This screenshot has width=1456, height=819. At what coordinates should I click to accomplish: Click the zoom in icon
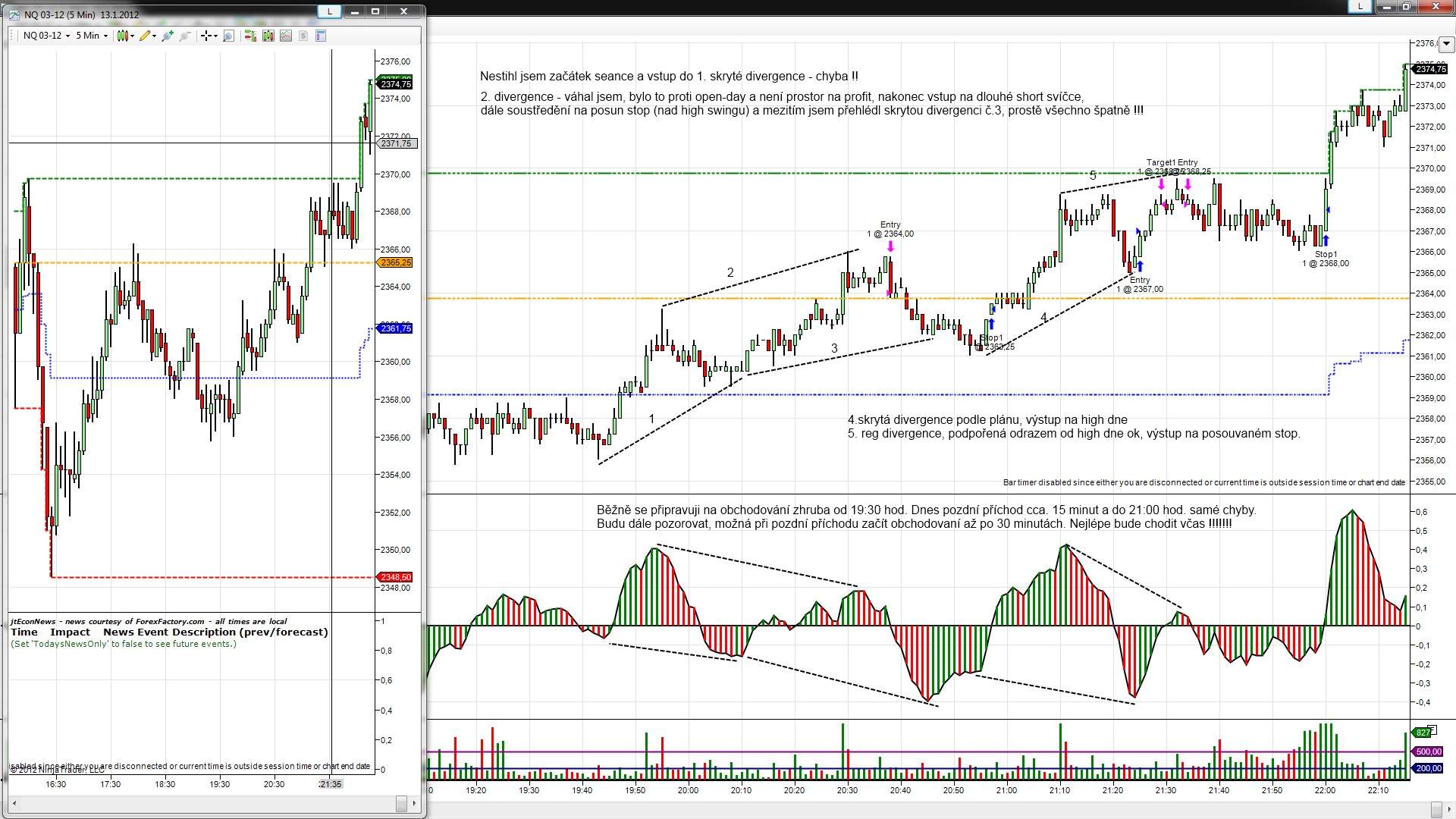[168, 36]
